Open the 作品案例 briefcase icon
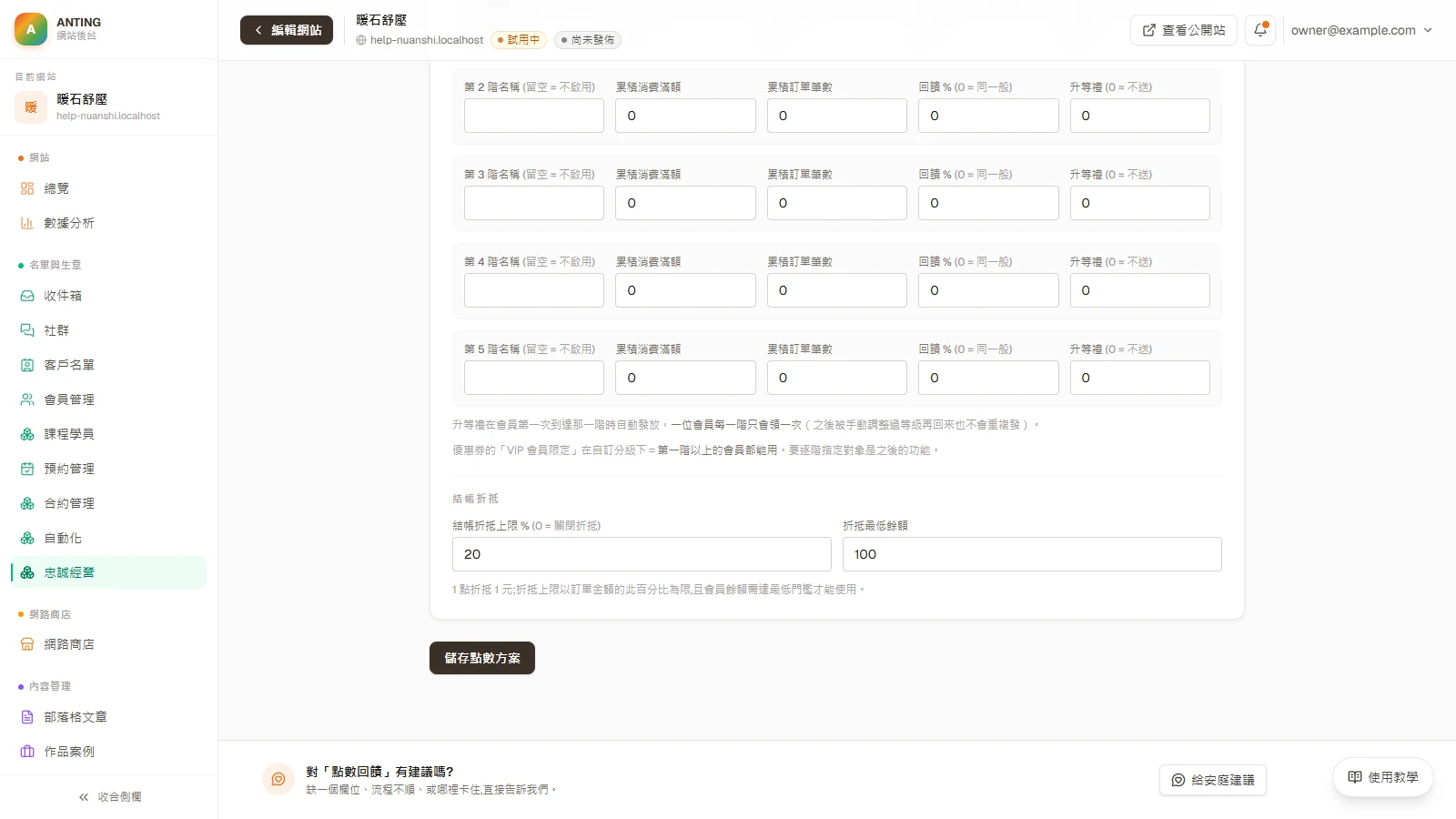The width and height of the screenshot is (1456, 819). [x=27, y=752]
